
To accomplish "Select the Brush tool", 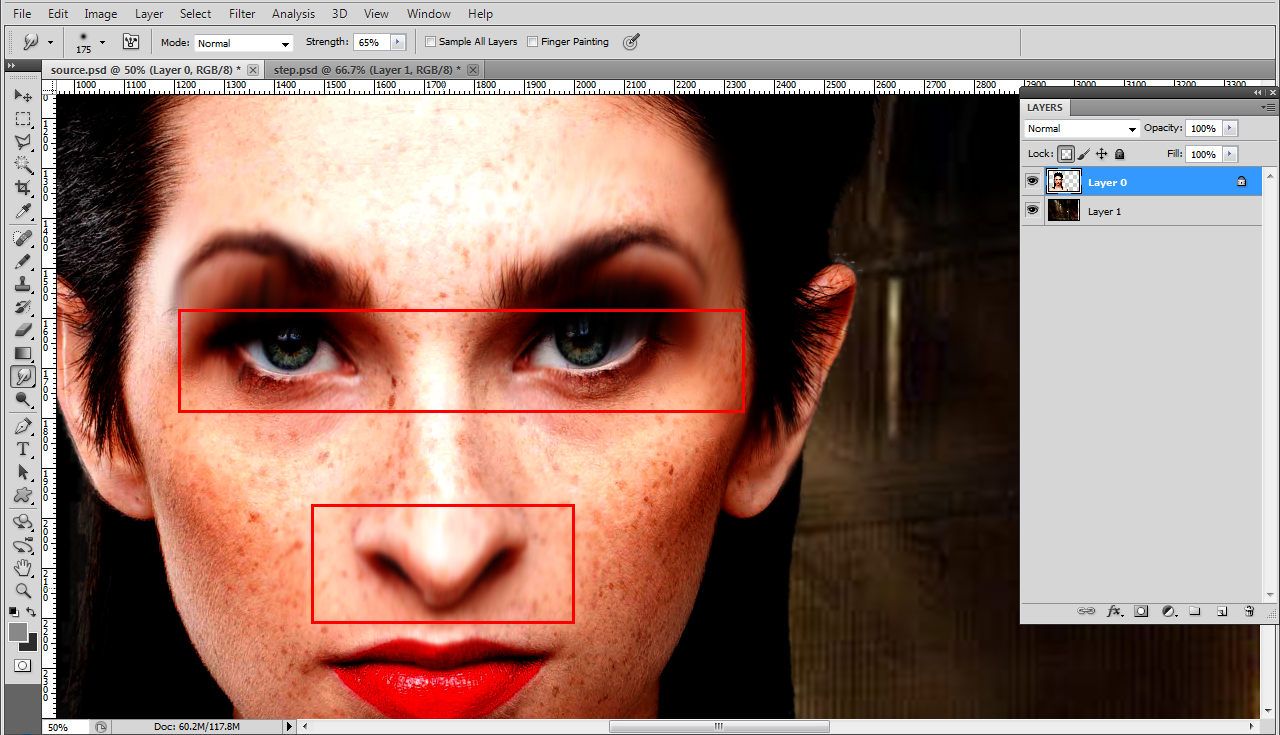I will pyautogui.click(x=23, y=261).
